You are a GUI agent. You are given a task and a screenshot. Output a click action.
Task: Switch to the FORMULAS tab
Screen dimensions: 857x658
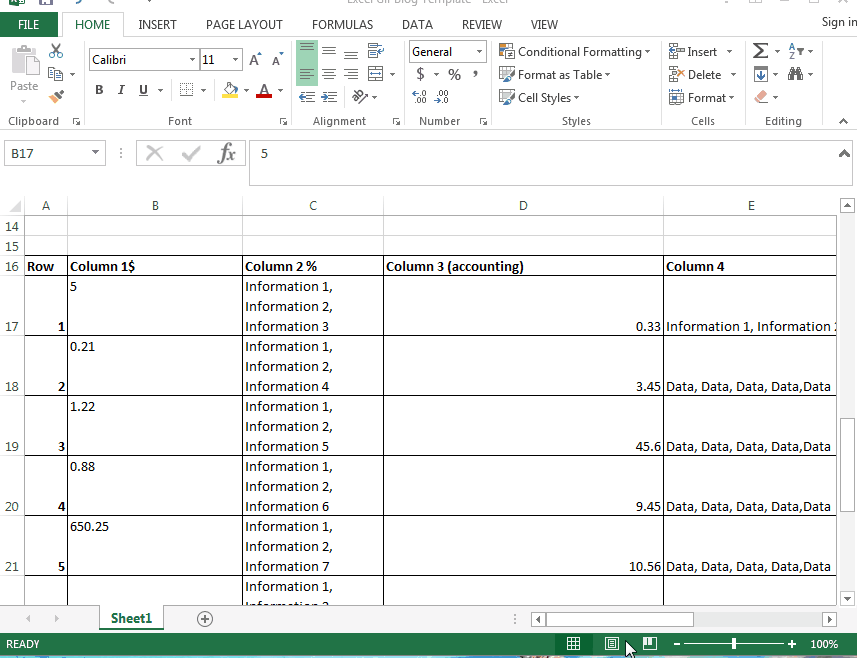[x=343, y=25]
